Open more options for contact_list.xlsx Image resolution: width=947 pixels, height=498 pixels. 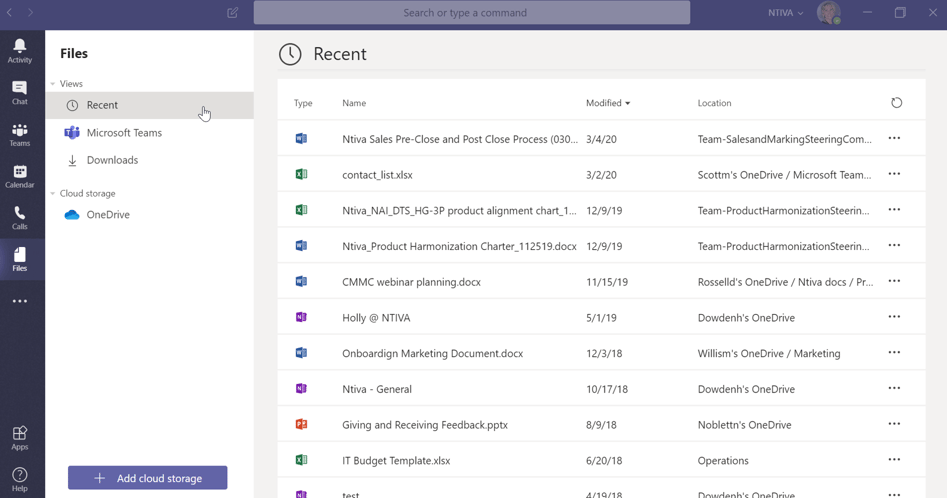(894, 174)
